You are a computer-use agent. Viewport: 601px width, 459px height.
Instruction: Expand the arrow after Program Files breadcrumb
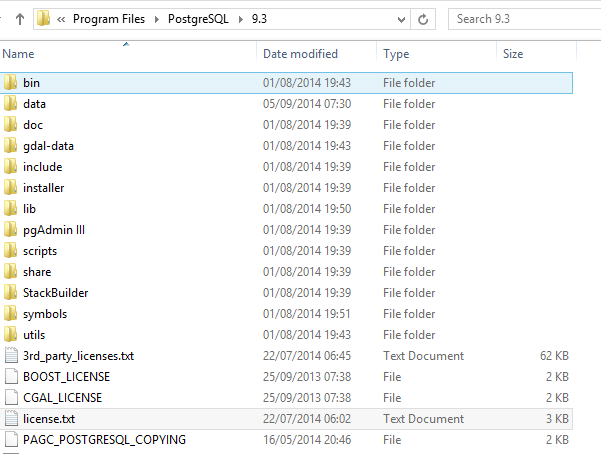click(156, 19)
